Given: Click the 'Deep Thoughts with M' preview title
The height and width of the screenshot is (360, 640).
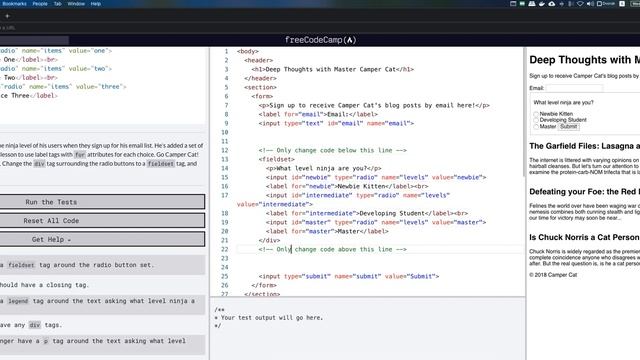Looking at the screenshot, I should click(584, 60).
